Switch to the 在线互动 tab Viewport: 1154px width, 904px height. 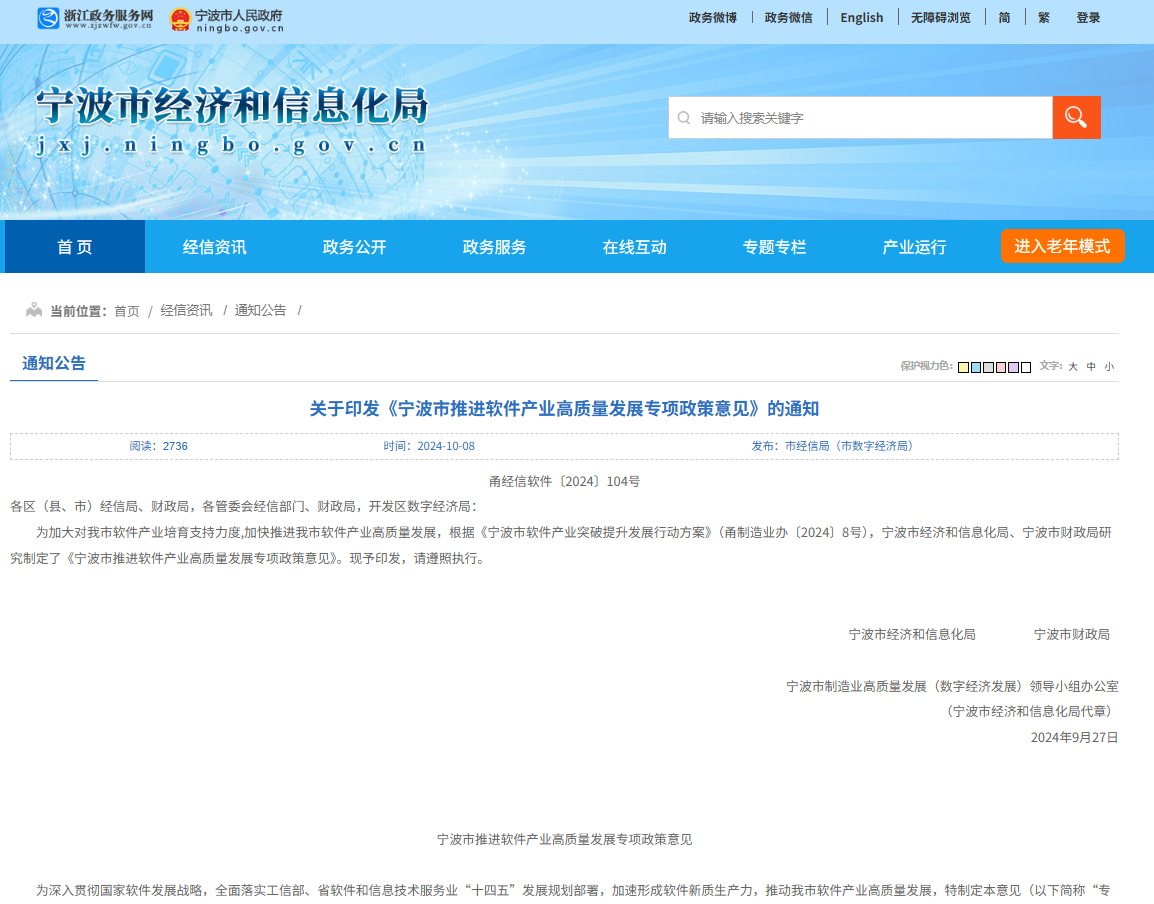(633, 246)
